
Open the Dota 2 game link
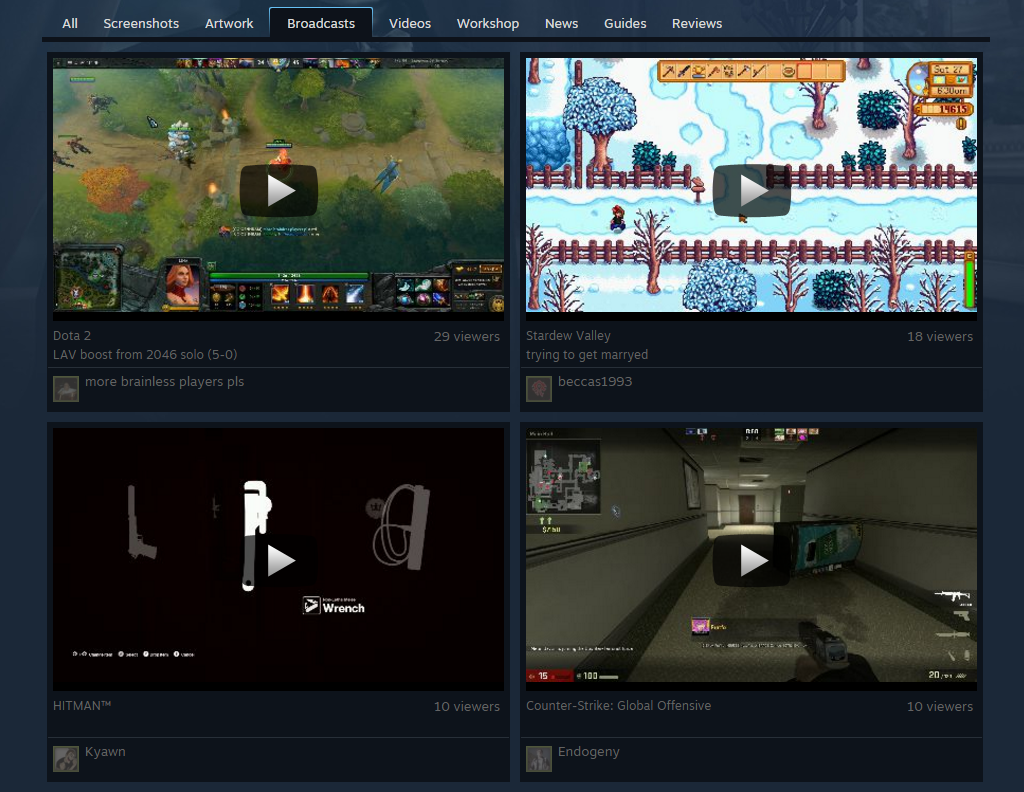(x=70, y=335)
